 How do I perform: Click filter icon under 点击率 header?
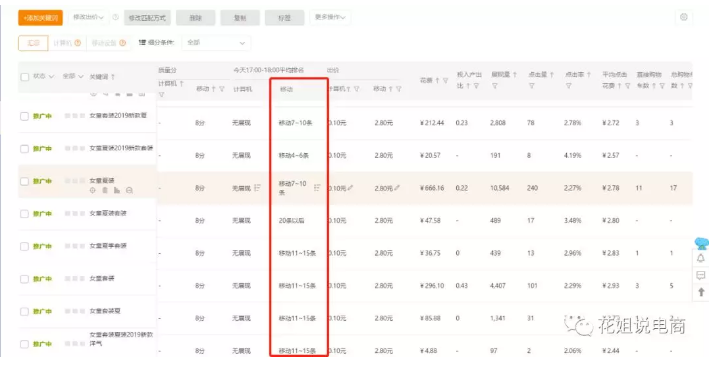click(x=568, y=86)
